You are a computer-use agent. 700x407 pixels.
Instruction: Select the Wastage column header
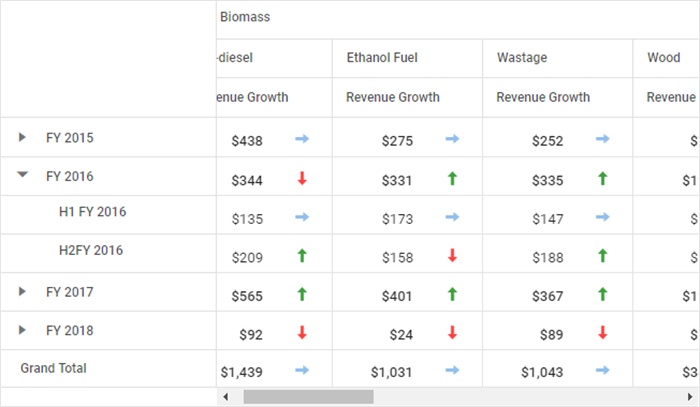(521, 58)
